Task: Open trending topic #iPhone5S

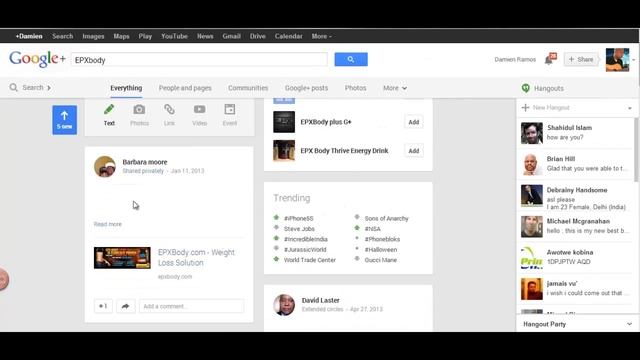Action: pyautogui.click(x=299, y=219)
